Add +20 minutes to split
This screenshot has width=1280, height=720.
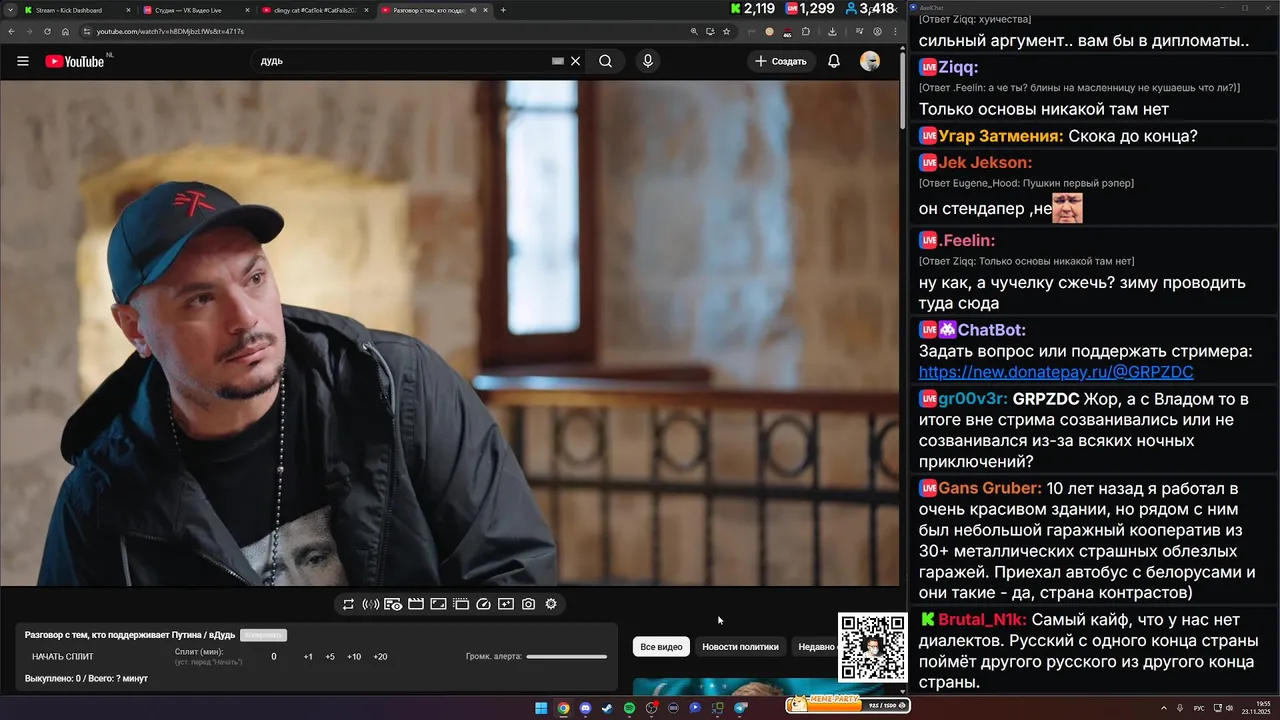click(x=380, y=657)
